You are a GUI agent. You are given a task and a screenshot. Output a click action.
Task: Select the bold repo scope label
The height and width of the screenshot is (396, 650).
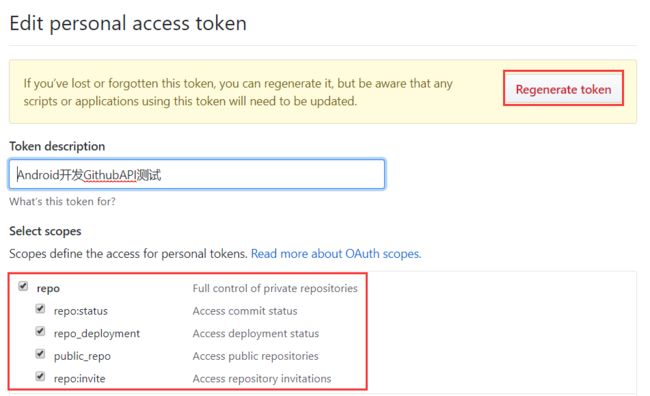(x=48, y=289)
